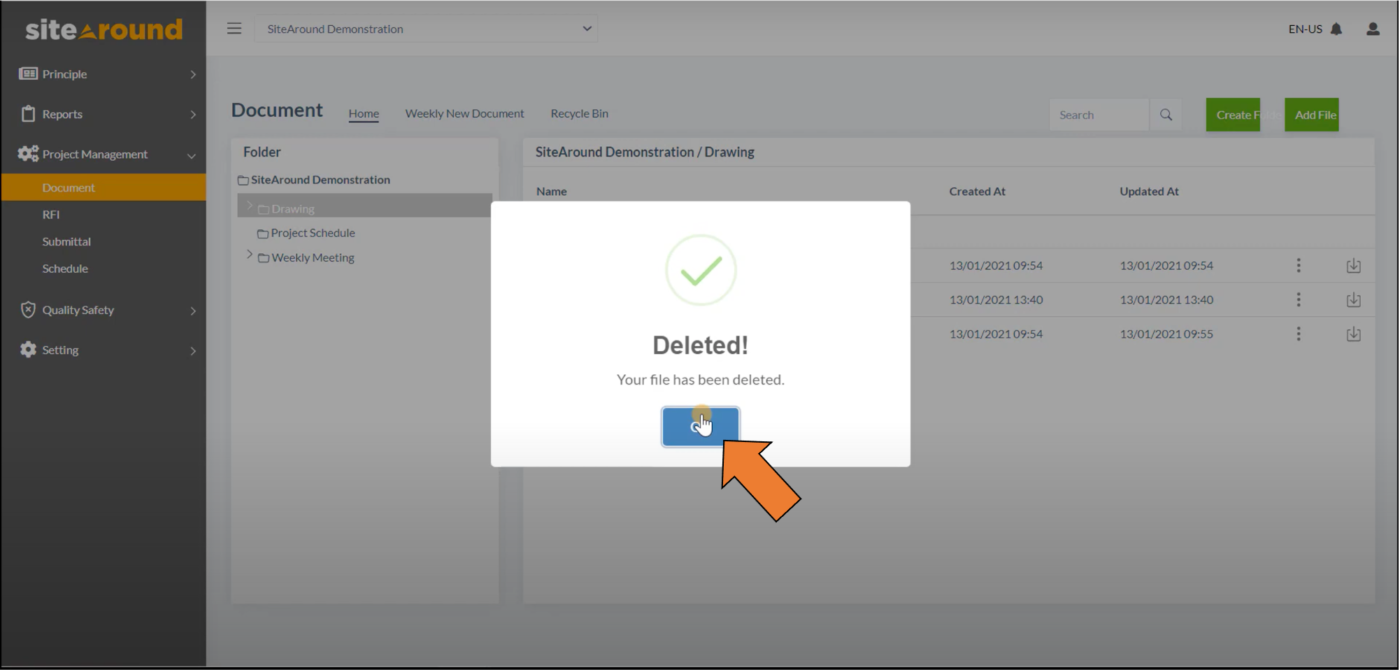Confirm the Deleted dialog with OK
The image size is (1400, 670).
700,425
